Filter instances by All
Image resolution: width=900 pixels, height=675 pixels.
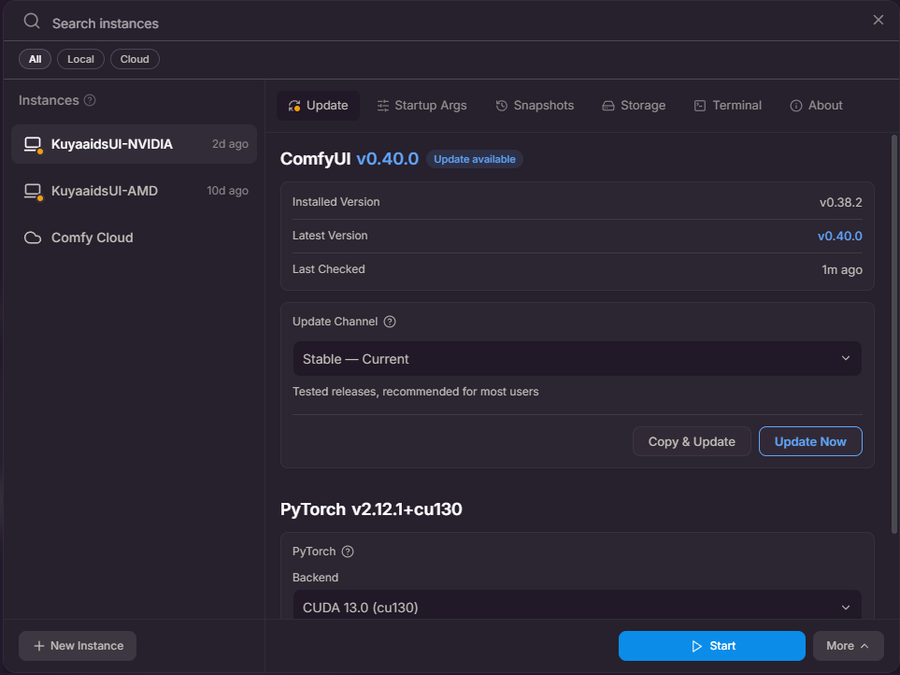pos(35,59)
